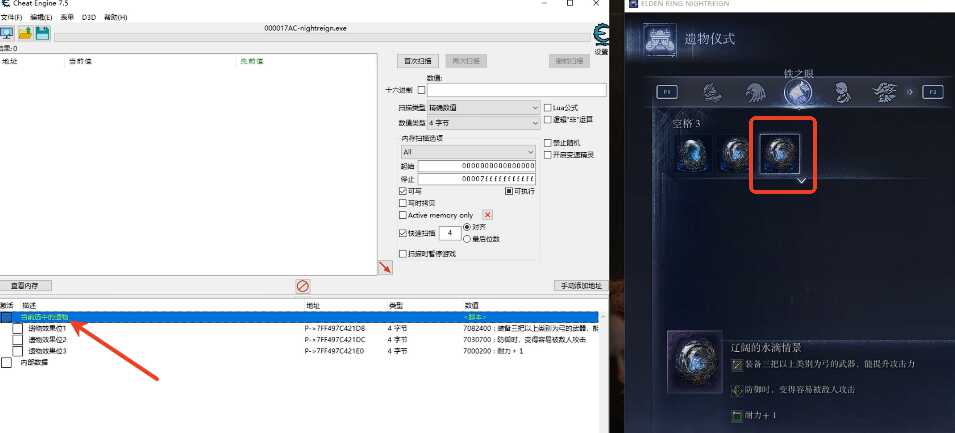Click the F1 key prompt in Nightreign

click(x=667, y=92)
